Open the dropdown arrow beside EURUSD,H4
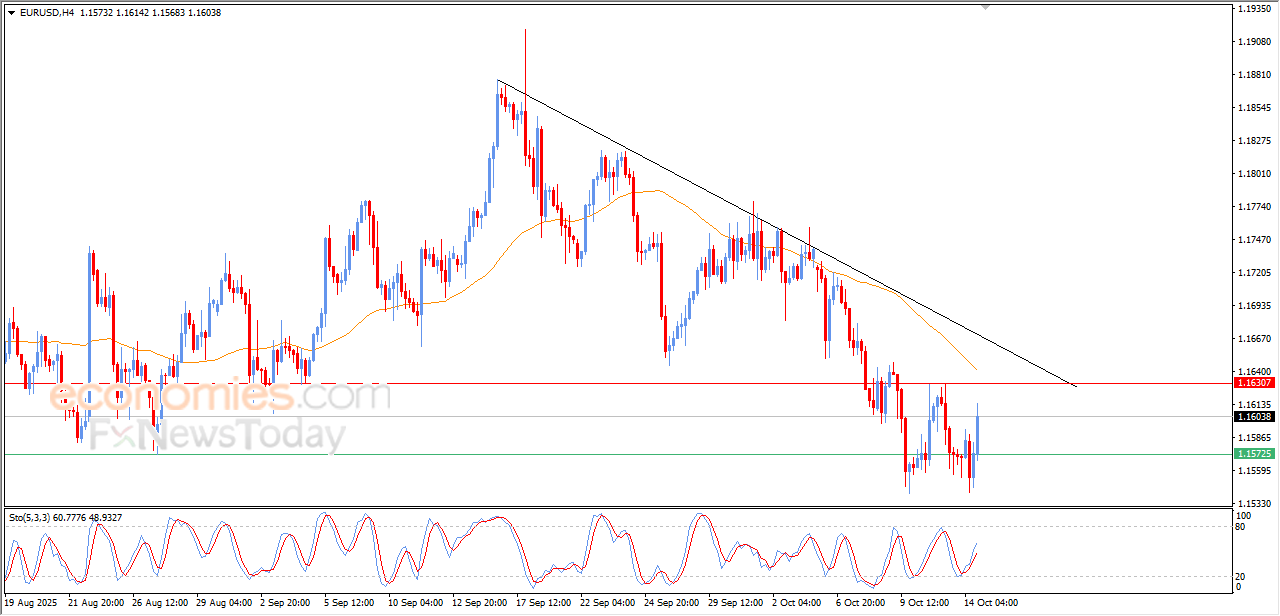This screenshot has width=1280, height=616. pyautogui.click(x=11, y=13)
